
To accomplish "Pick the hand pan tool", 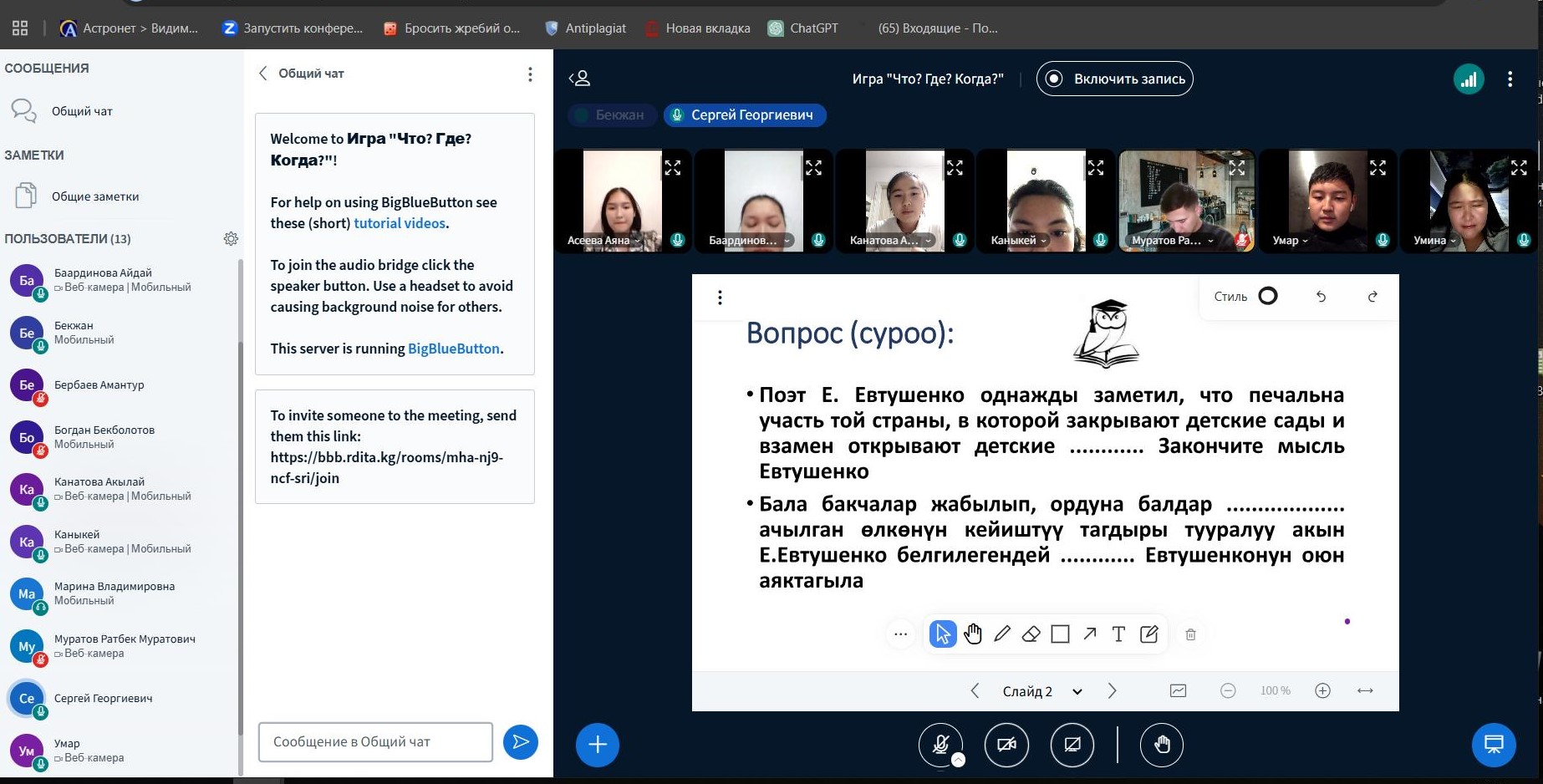I will (x=972, y=634).
